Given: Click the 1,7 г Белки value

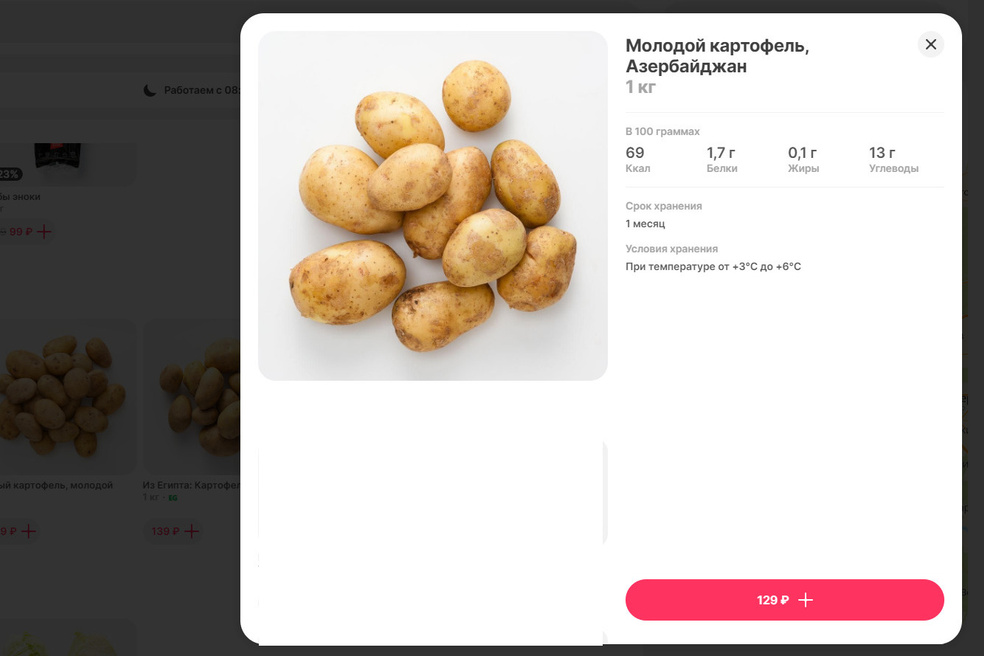Looking at the screenshot, I should [721, 153].
